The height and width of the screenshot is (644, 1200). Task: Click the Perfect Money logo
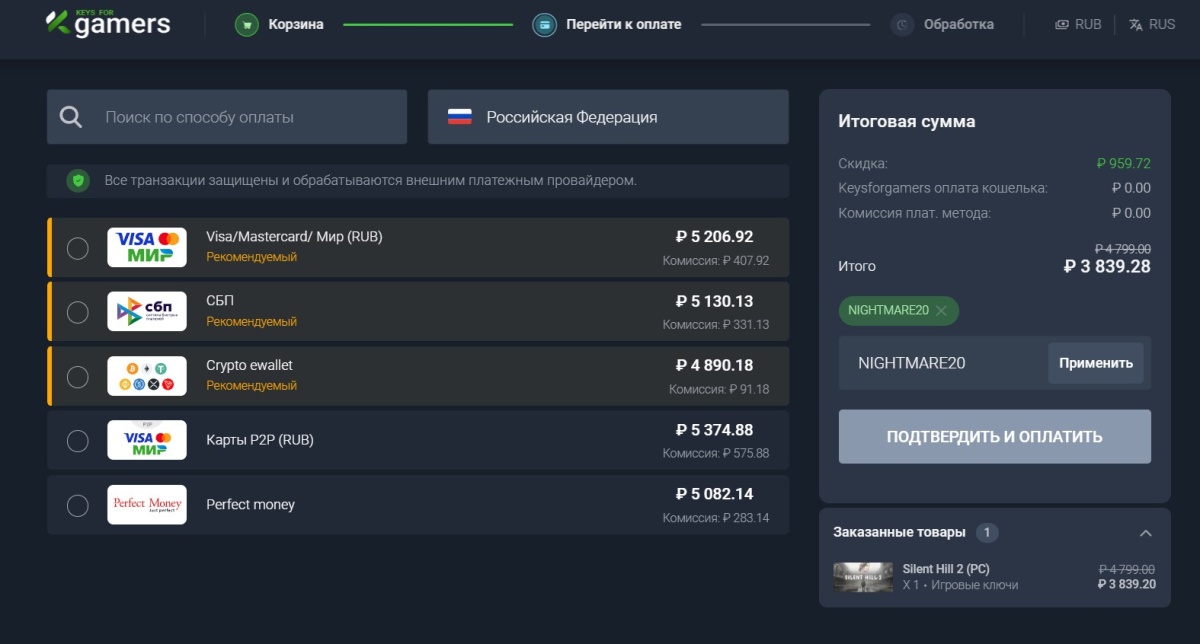click(147, 505)
